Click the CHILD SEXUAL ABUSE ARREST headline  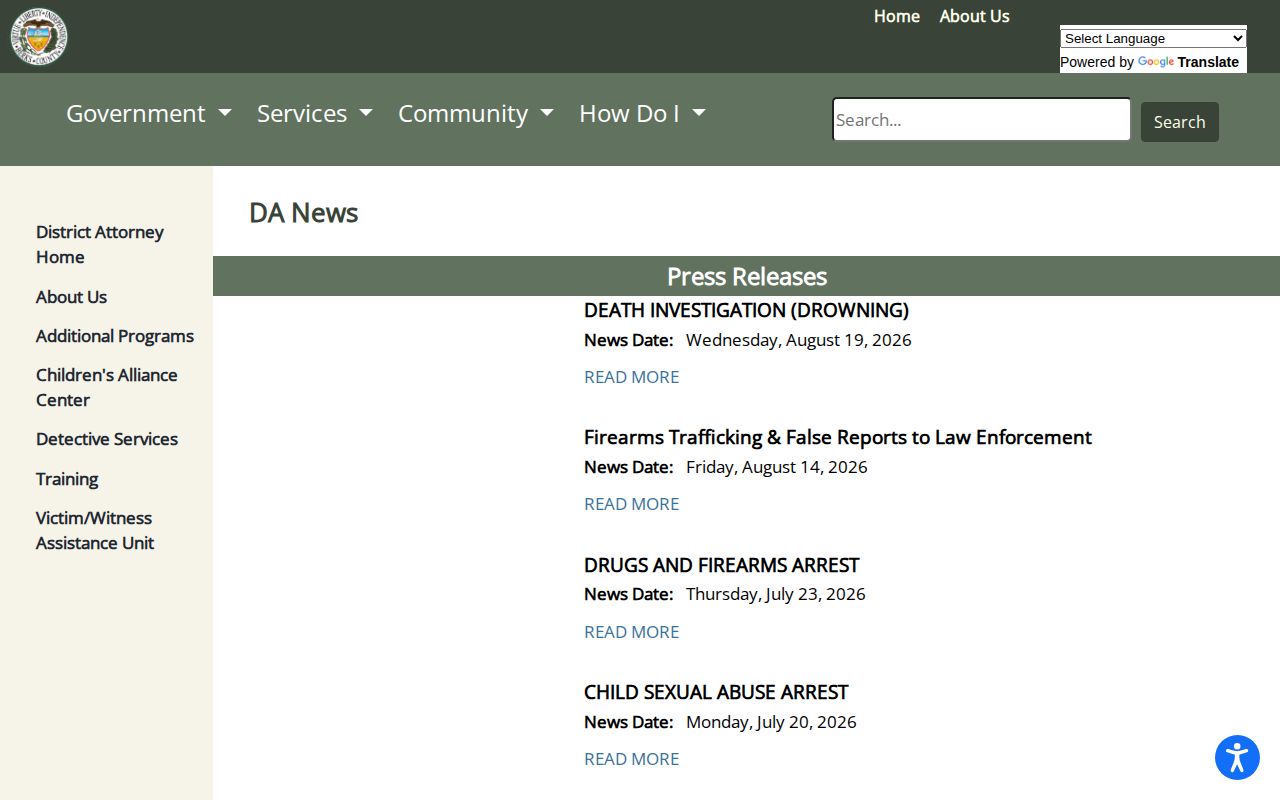716,692
